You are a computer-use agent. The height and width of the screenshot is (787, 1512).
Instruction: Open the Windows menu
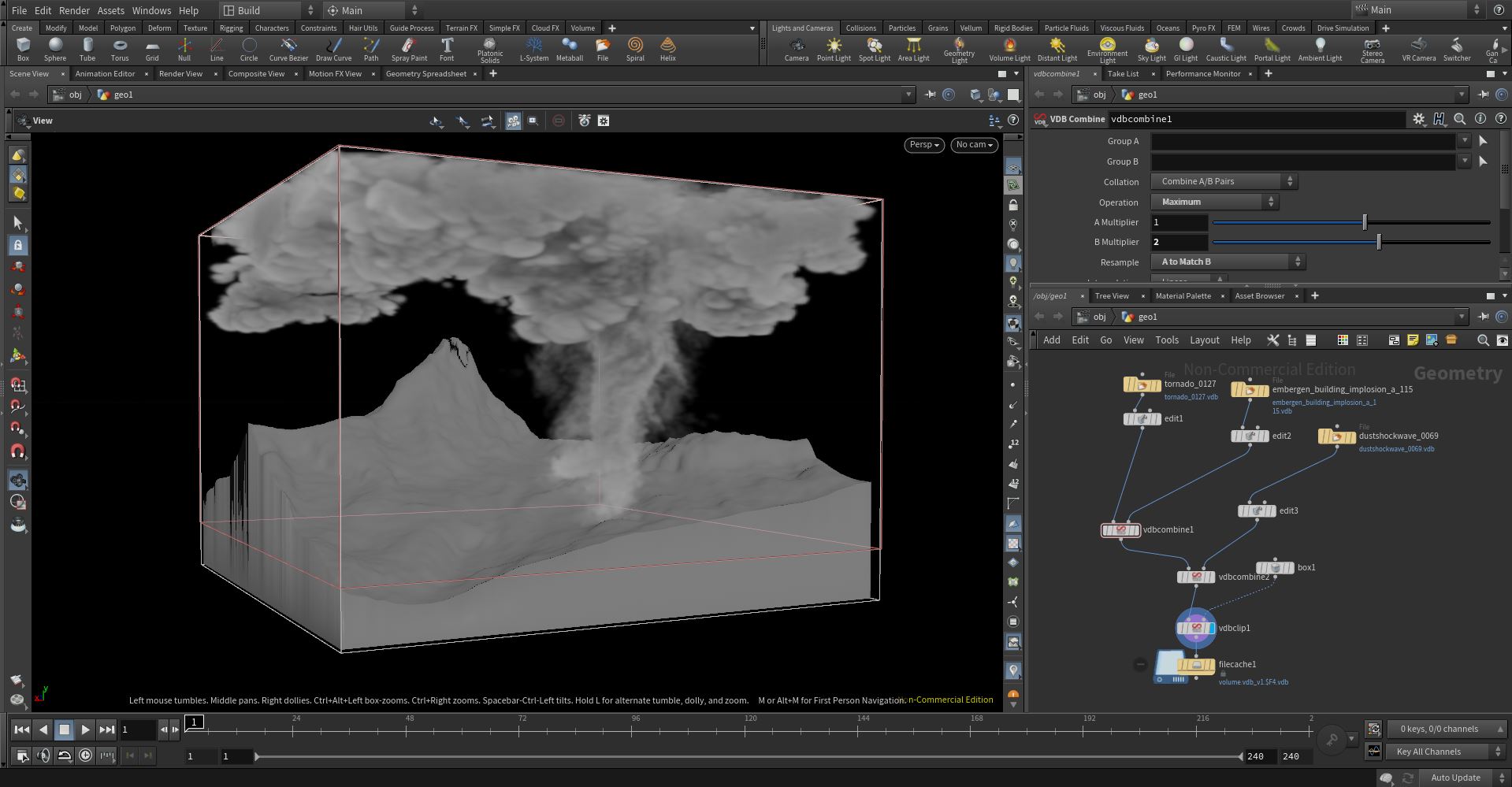click(x=151, y=10)
